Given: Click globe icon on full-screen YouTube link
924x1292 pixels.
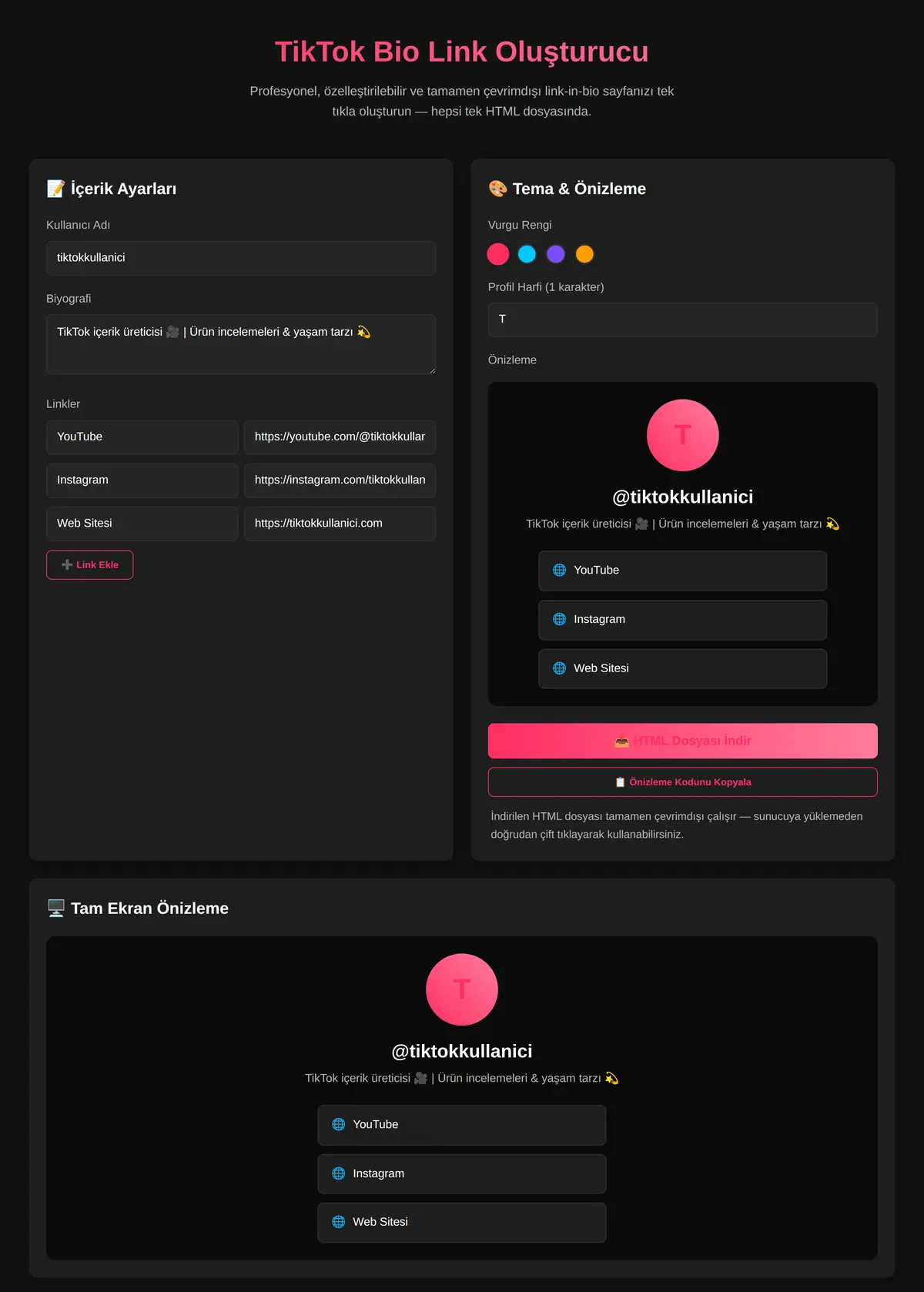Looking at the screenshot, I should point(339,1125).
